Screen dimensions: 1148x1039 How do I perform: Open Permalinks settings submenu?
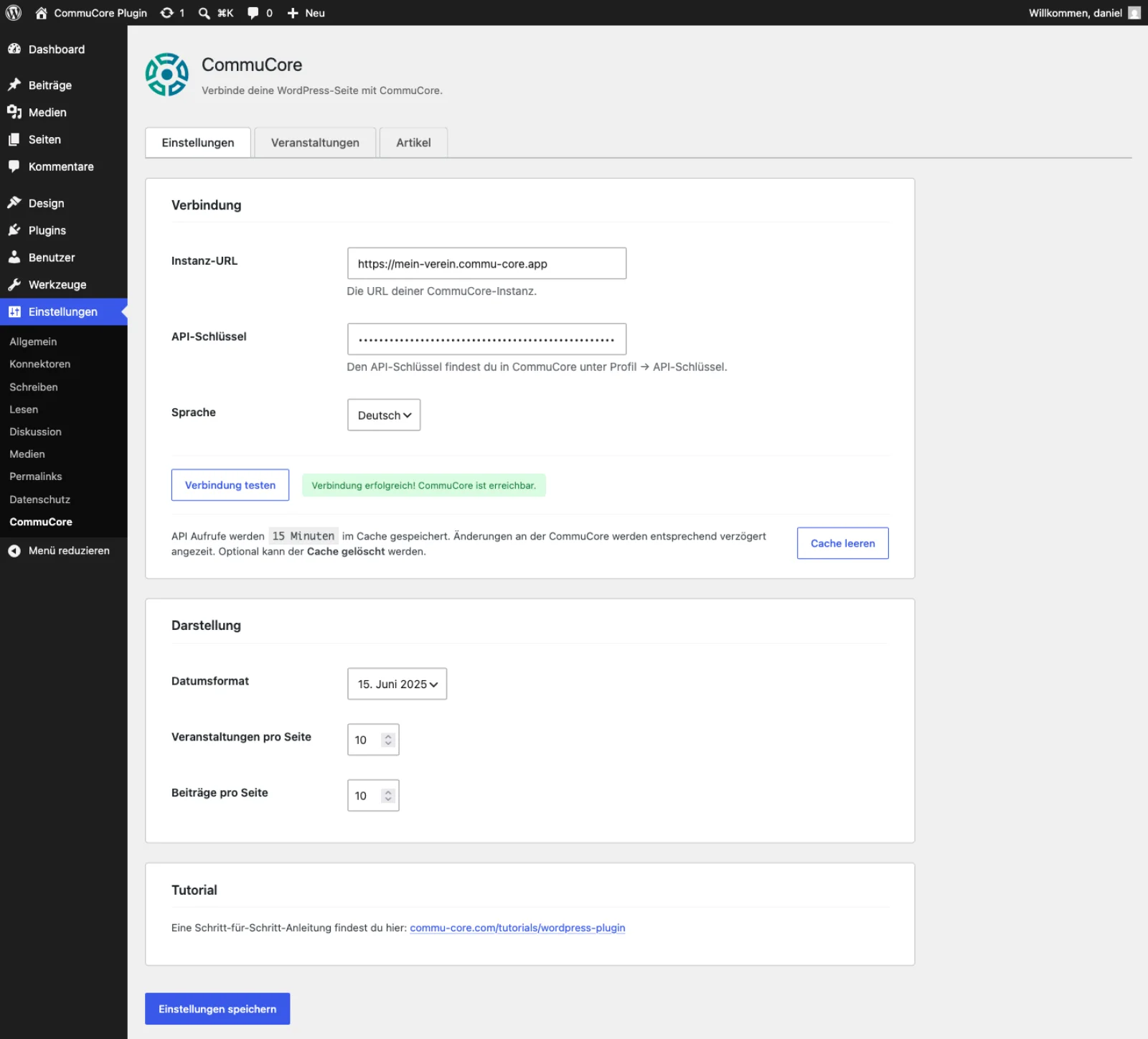pos(36,476)
